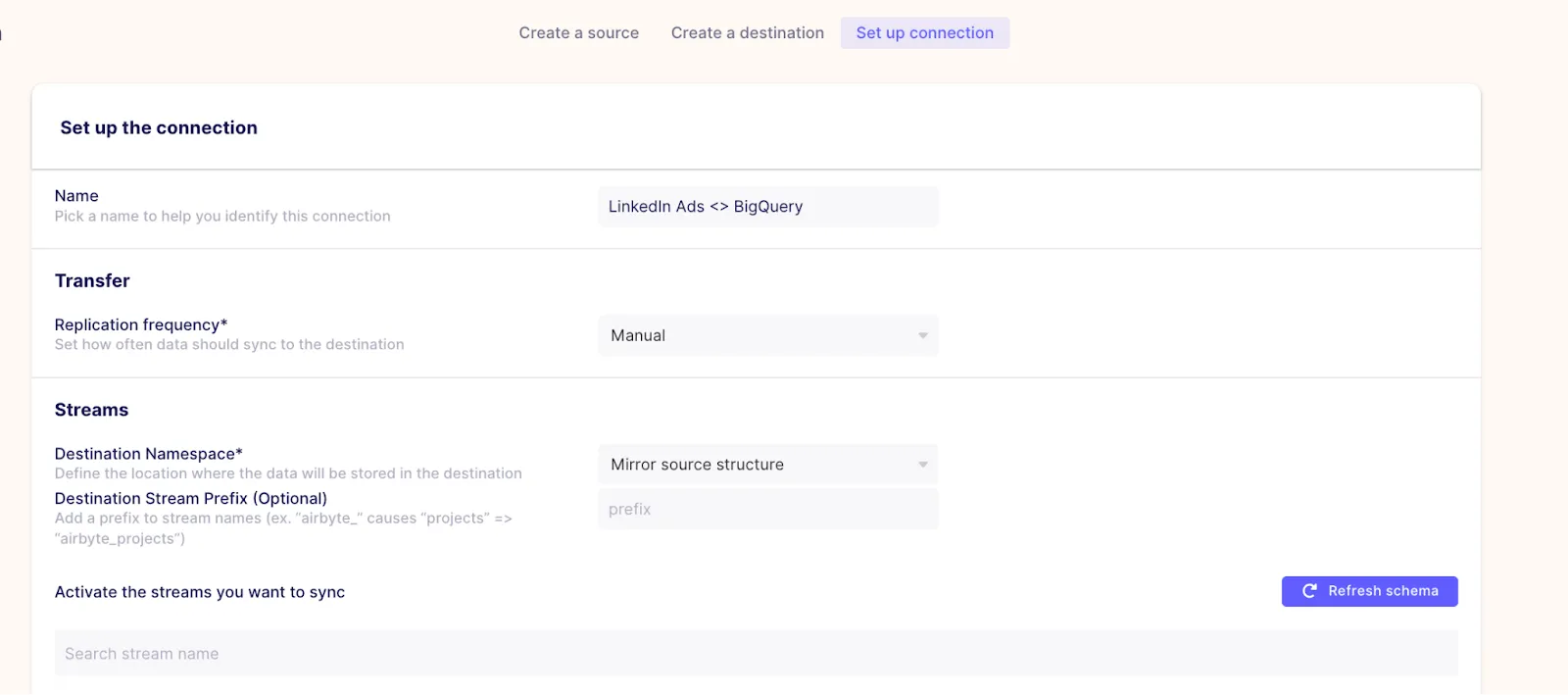Select the Set up connection step
1568x695 pixels.
coord(925,32)
